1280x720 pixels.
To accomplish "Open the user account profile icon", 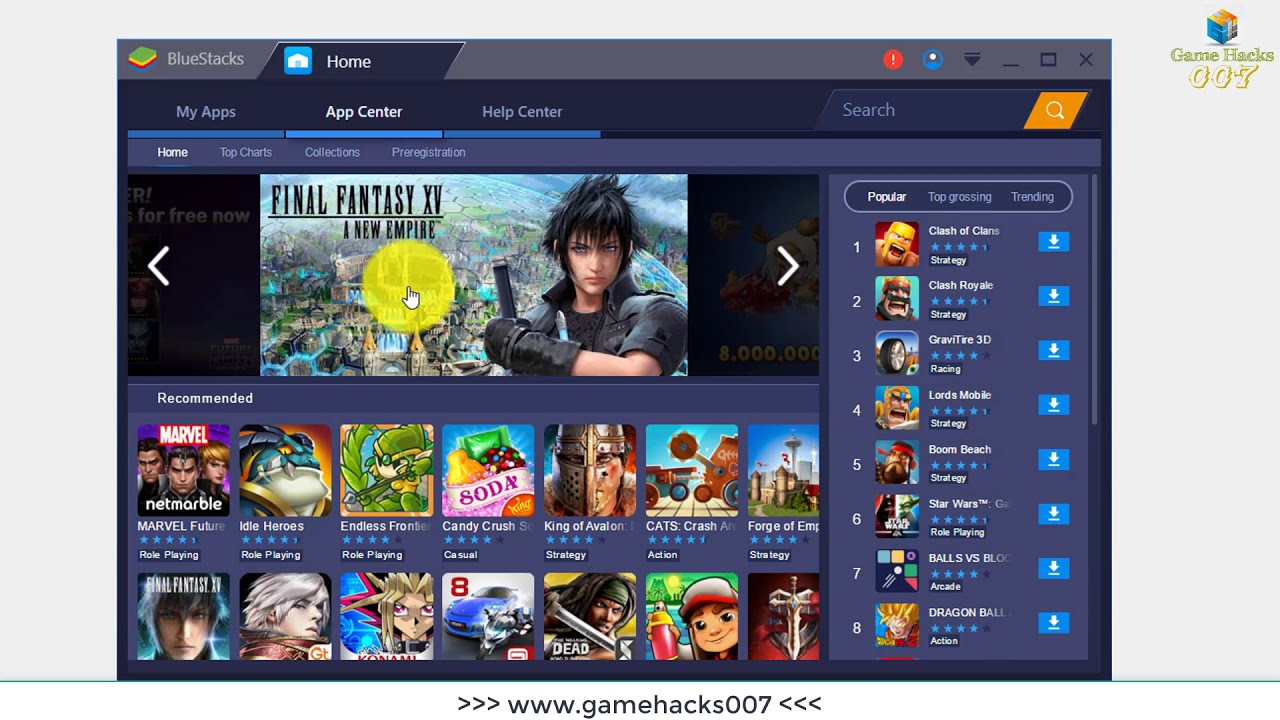I will [x=932, y=60].
